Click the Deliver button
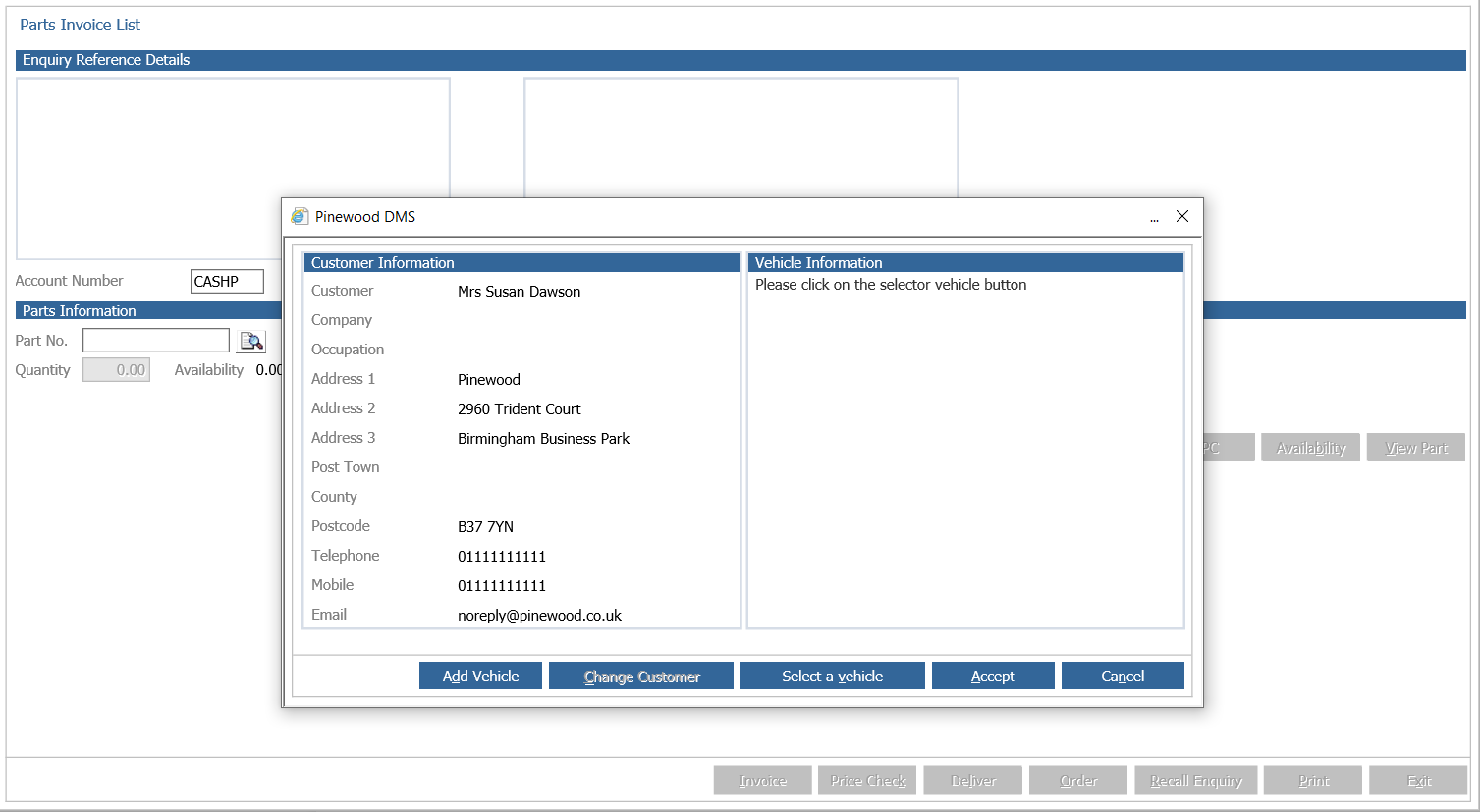 [x=973, y=781]
